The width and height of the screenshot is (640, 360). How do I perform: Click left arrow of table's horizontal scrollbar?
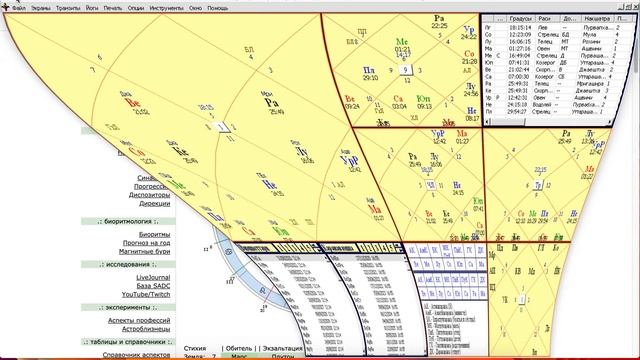(486, 122)
